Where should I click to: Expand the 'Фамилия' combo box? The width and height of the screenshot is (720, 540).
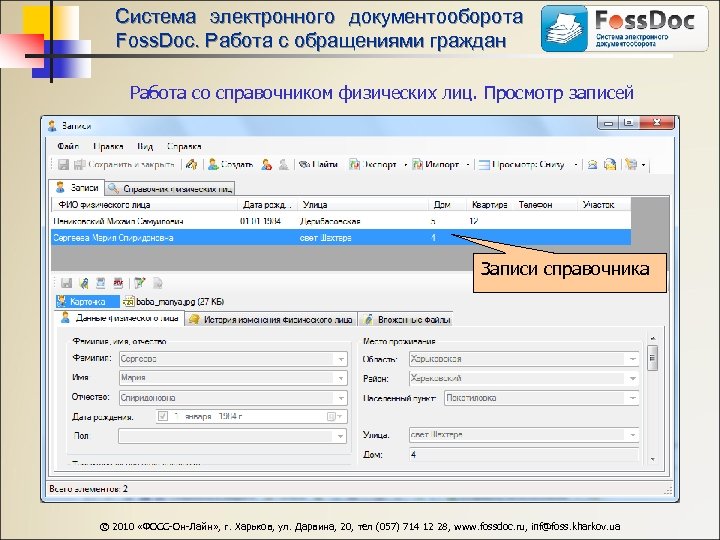pyautogui.click(x=341, y=359)
